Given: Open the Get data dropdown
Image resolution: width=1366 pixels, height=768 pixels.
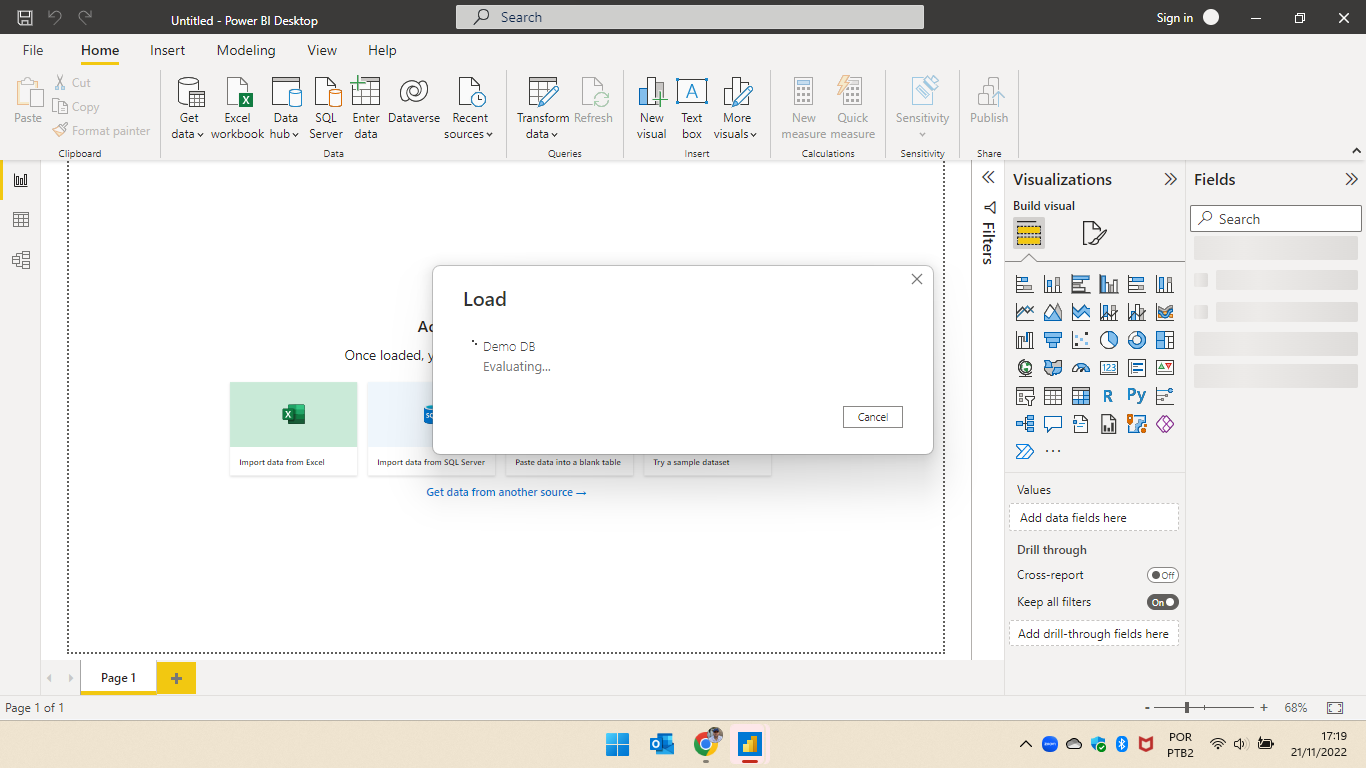Looking at the screenshot, I should [189, 108].
